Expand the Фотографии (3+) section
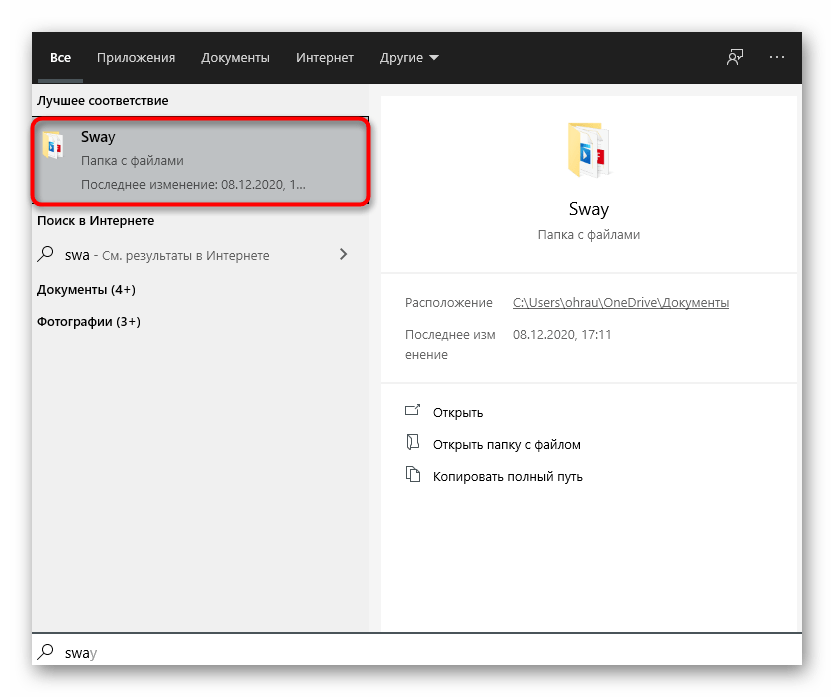This screenshot has width=834, height=697. (89, 321)
